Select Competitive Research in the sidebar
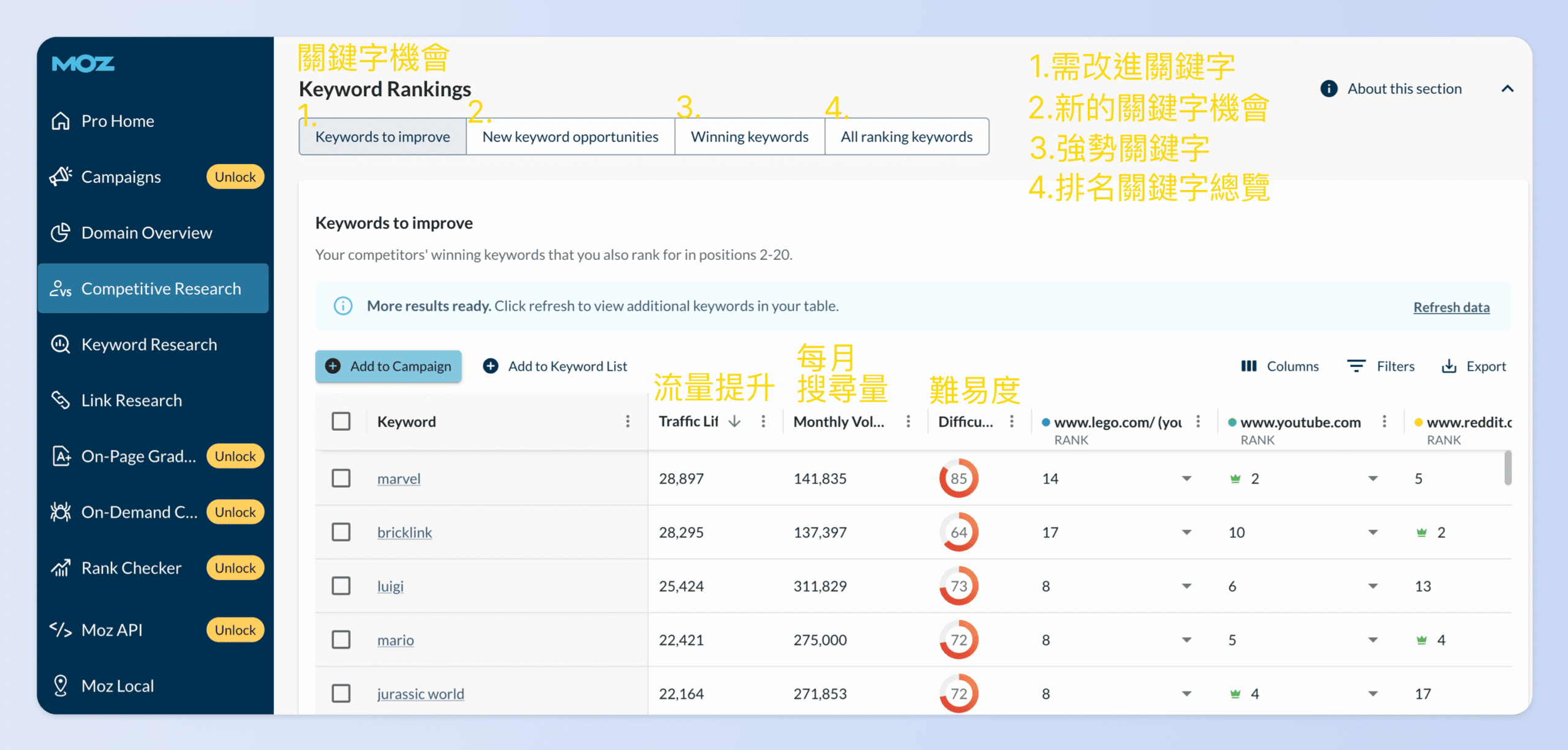Viewport: 1568px width, 750px height. point(161,288)
